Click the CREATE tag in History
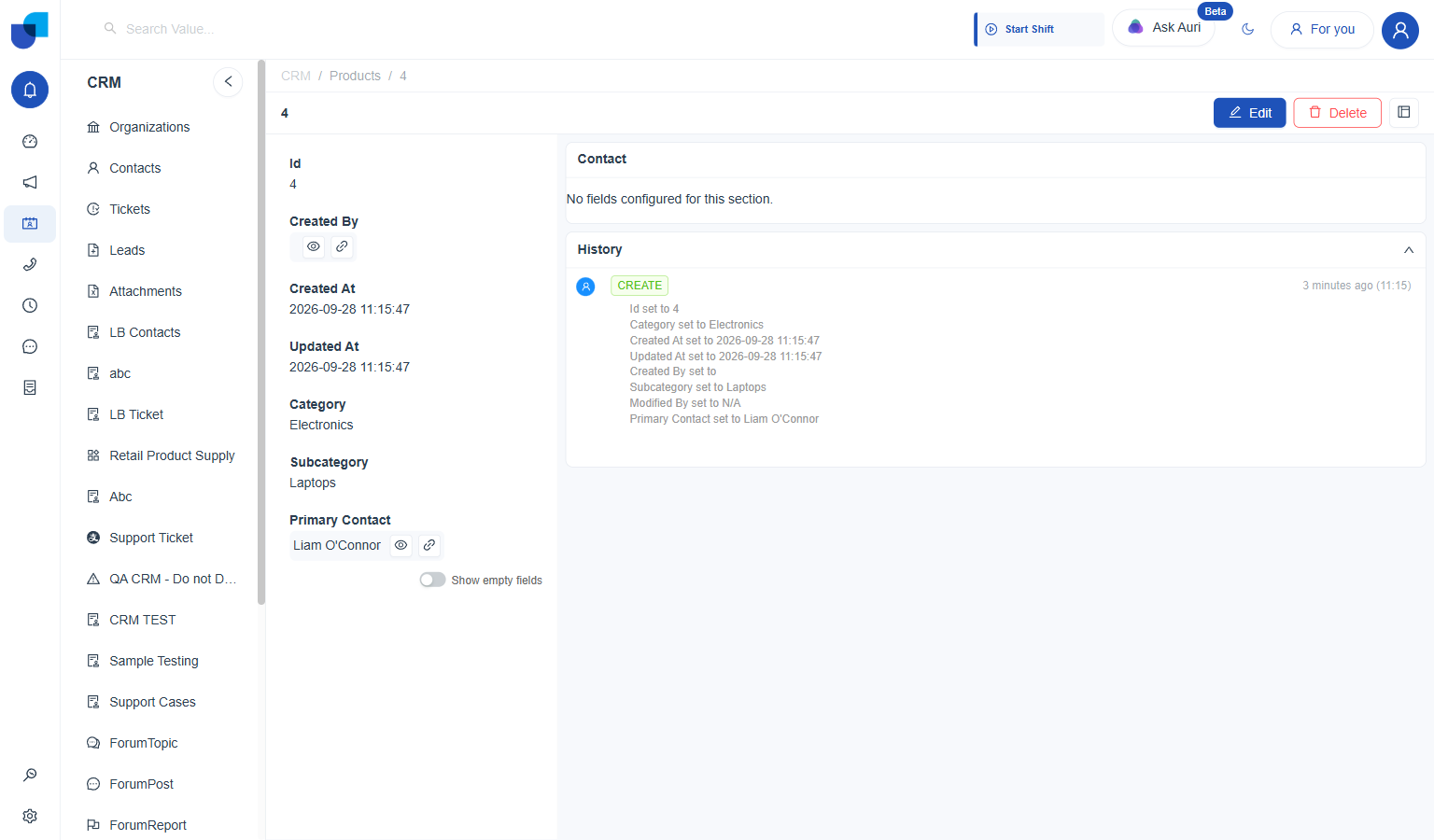1434x840 pixels. (x=640, y=286)
